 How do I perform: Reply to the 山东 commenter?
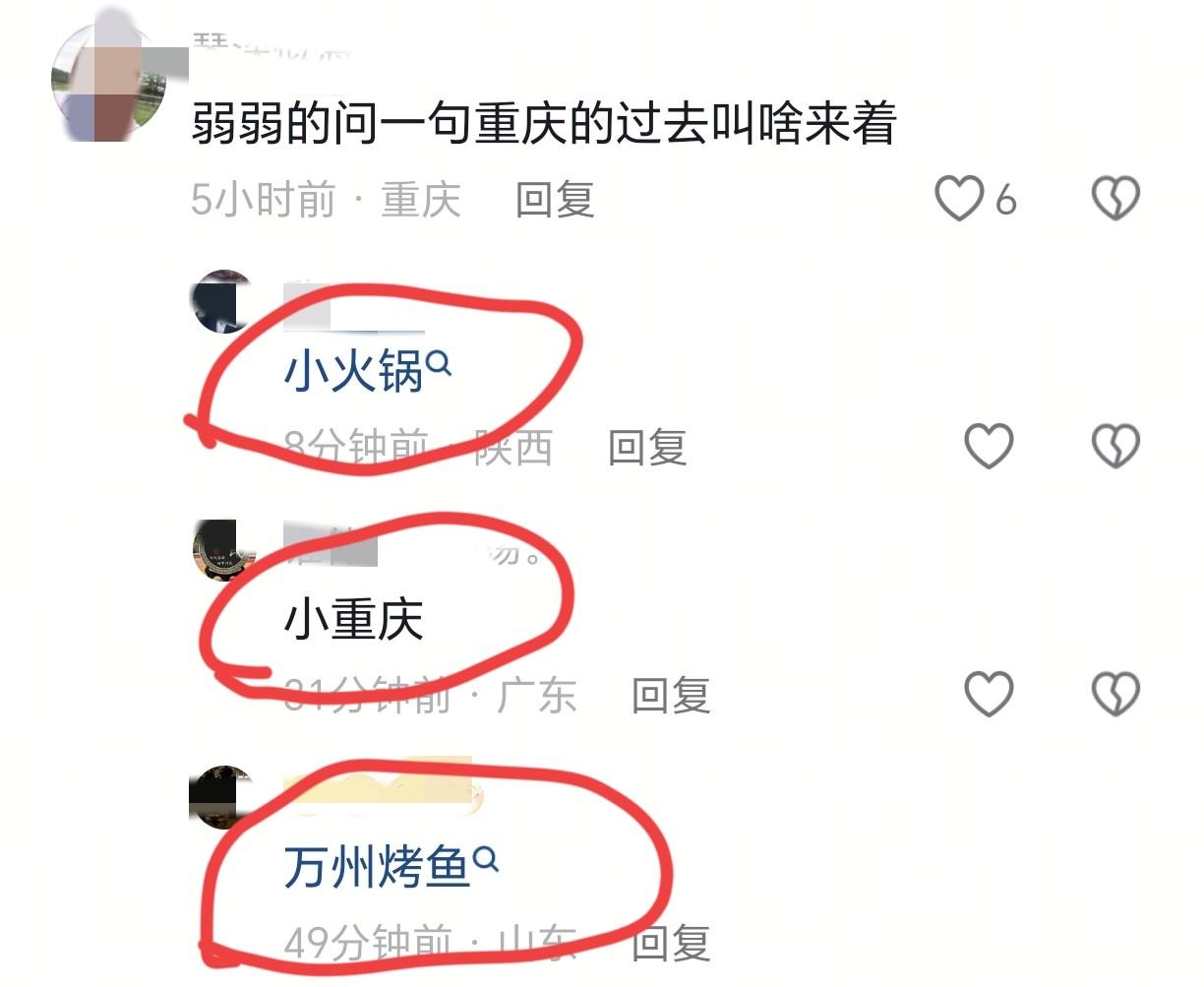click(x=671, y=944)
